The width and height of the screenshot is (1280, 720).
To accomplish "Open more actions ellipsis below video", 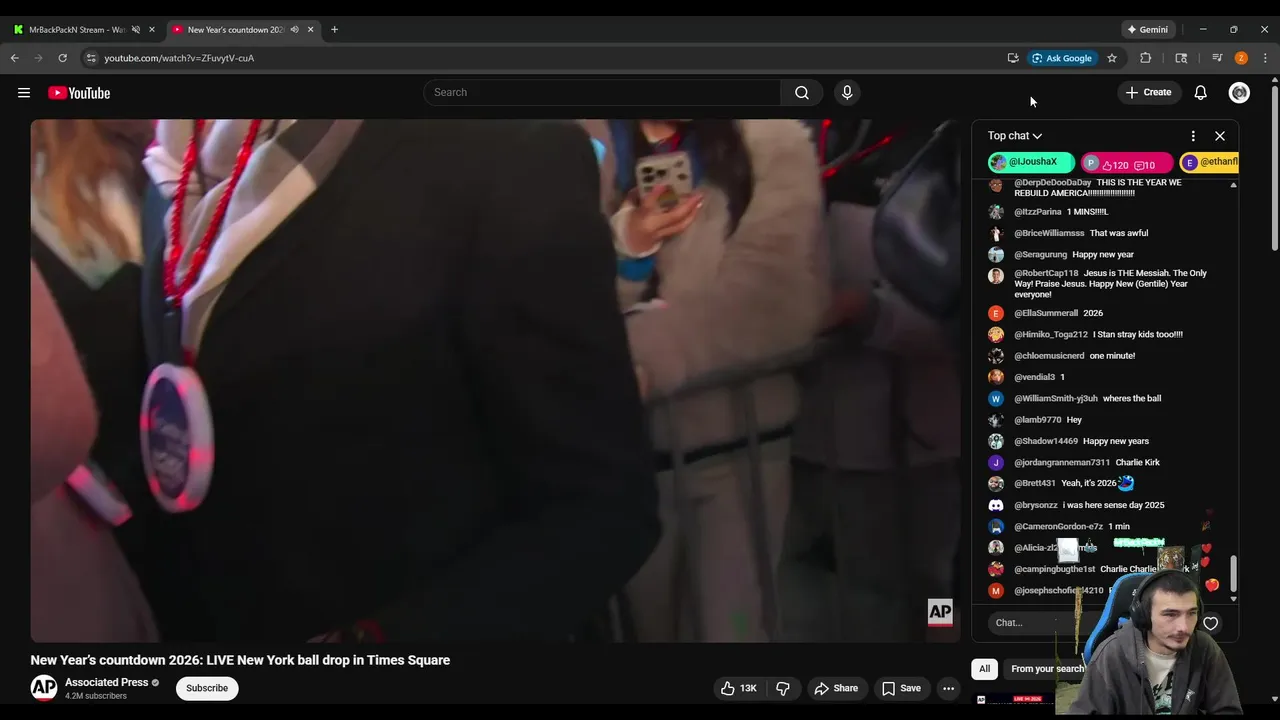I will click(948, 688).
